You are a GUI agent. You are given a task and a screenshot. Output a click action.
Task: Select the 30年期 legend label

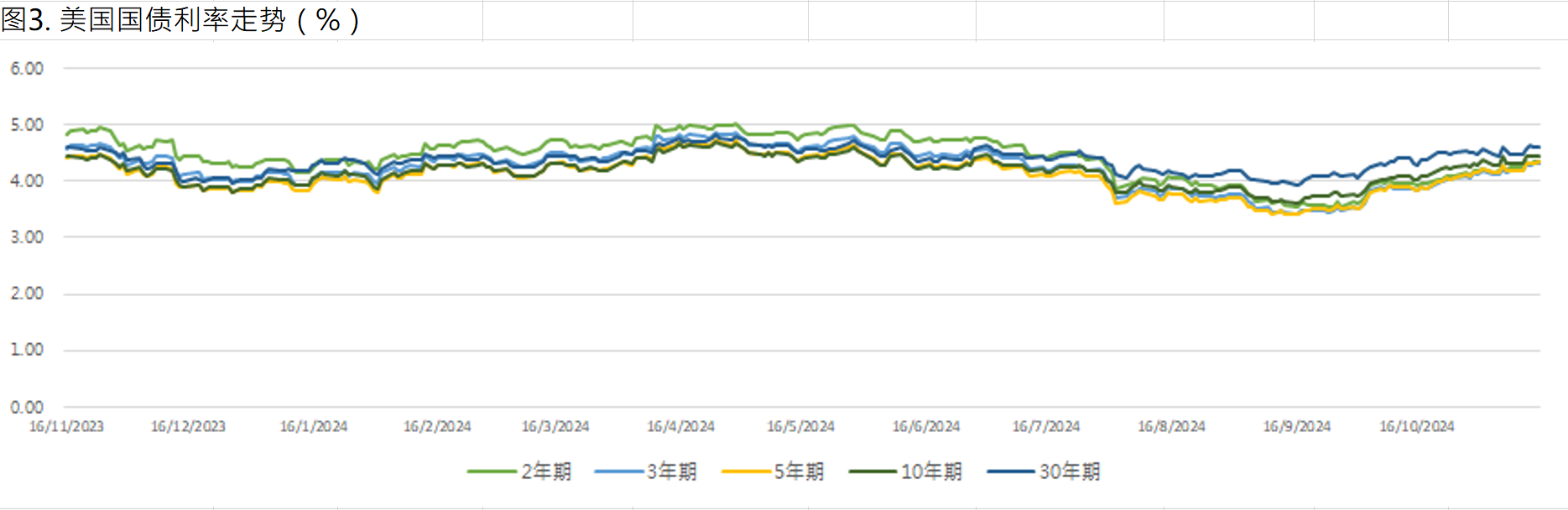coord(1070,471)
